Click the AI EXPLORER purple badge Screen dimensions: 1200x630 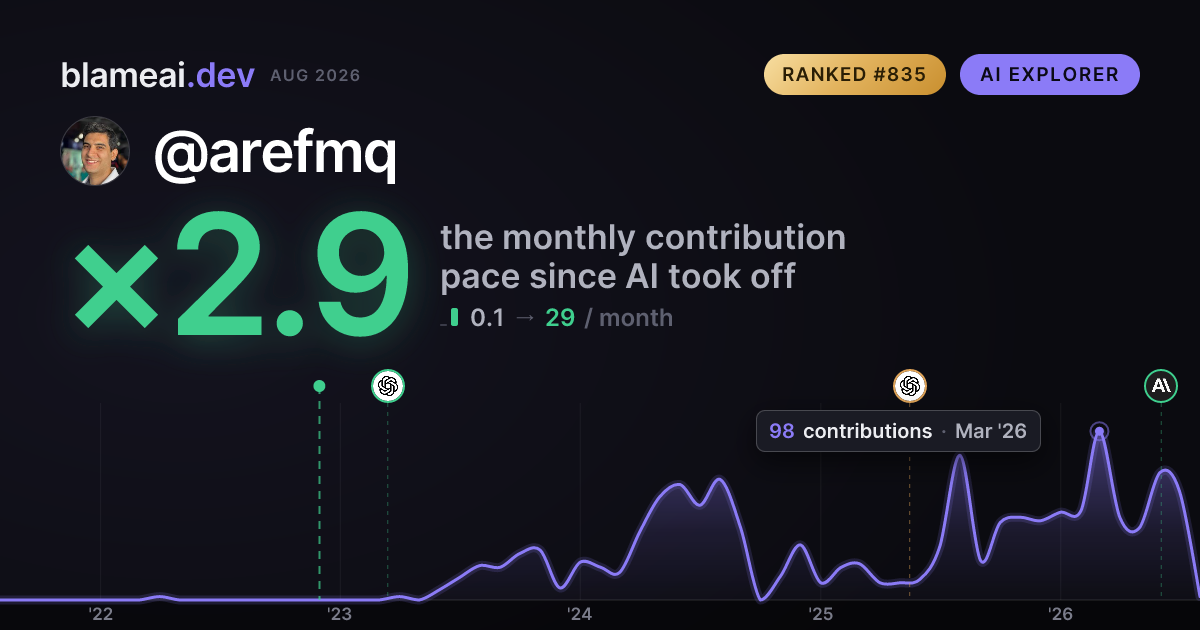(x=1050, y=75)
